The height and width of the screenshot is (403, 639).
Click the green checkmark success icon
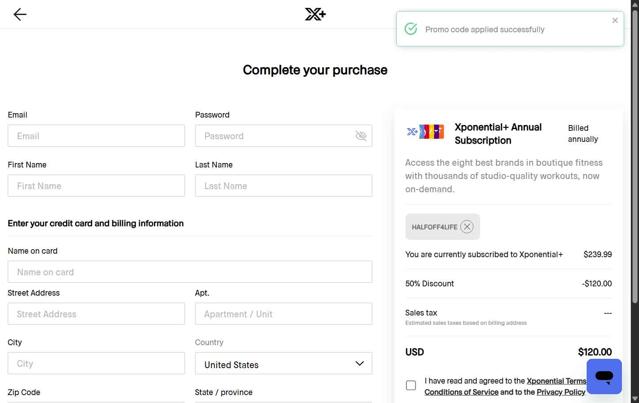point(411,29)
